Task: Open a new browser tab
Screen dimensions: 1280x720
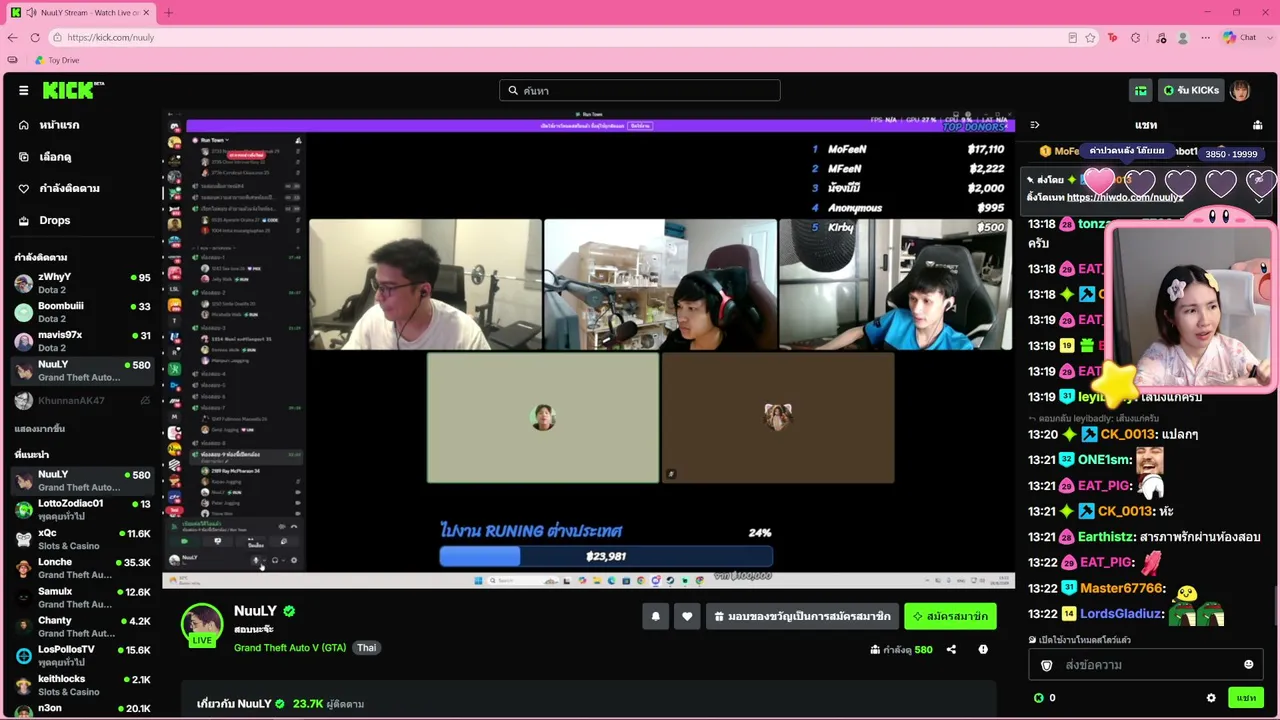Action: tap(168, 13)
